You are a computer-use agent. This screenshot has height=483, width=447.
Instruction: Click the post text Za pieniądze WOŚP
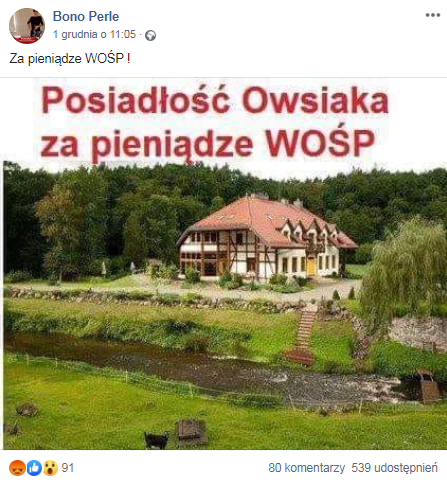point(69,58)
